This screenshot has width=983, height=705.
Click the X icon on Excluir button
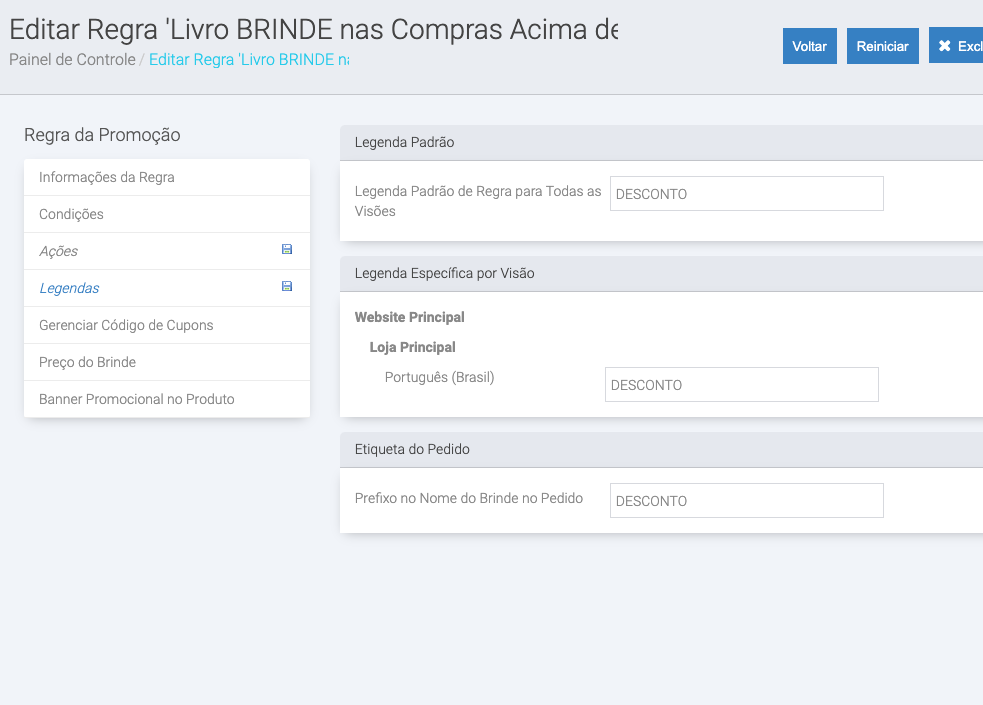pyautogui.click(x=944, y=46)
